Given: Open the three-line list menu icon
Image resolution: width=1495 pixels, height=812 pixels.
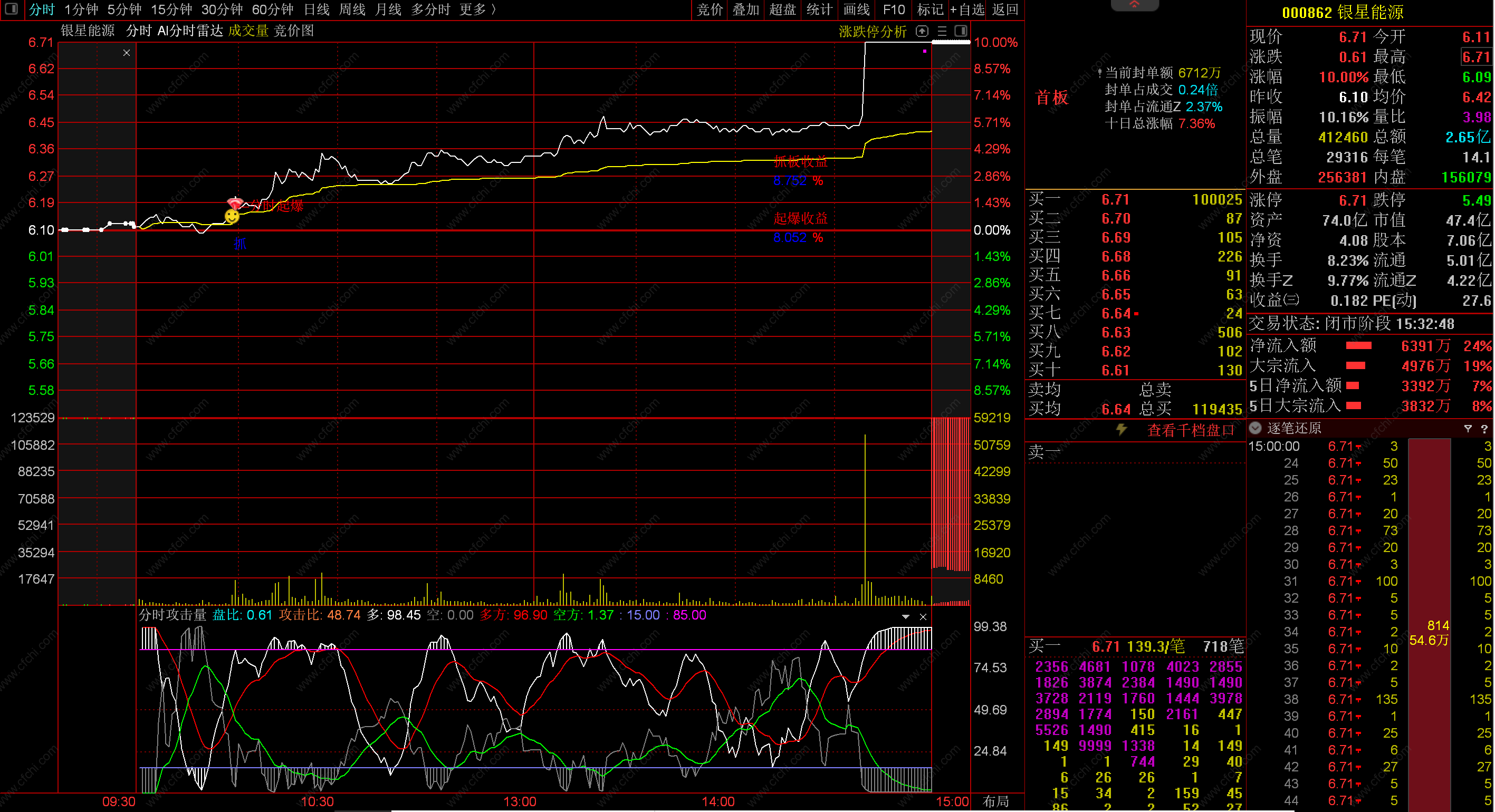Looking at the screenshot, I should click(942, 31).
